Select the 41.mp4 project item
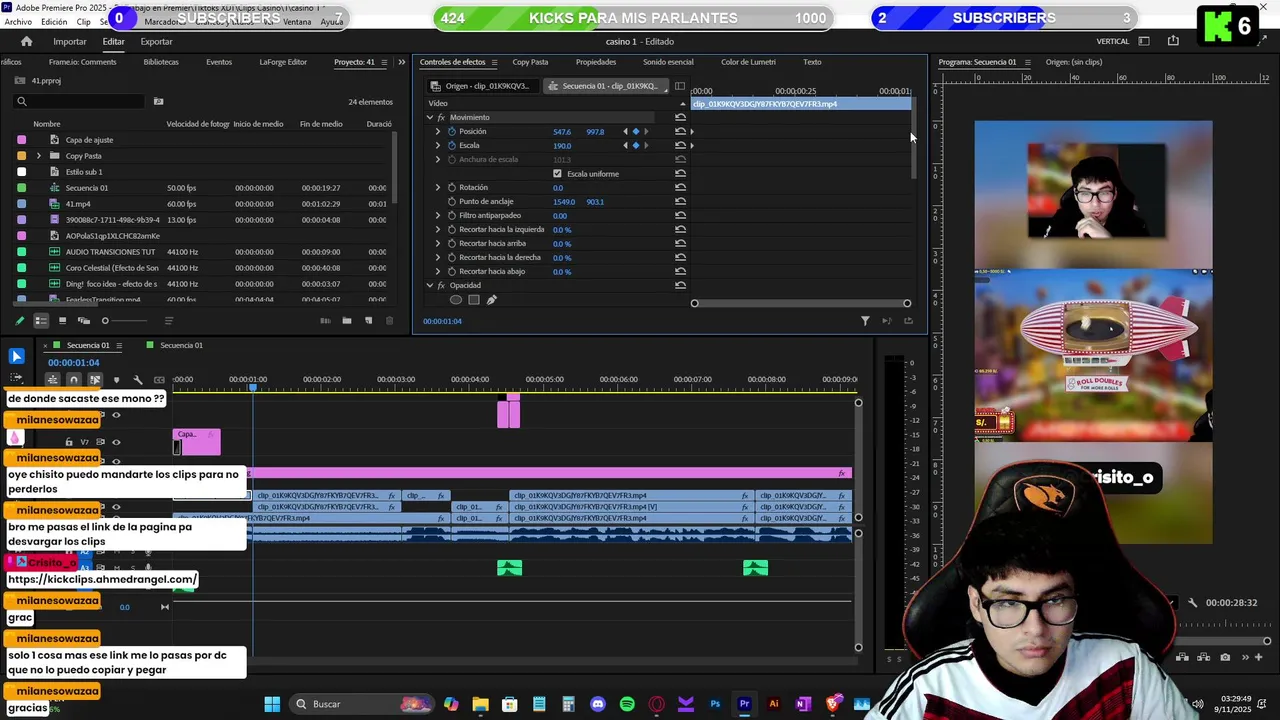This screenshot has height=720, width=1280. coord(78,204)
